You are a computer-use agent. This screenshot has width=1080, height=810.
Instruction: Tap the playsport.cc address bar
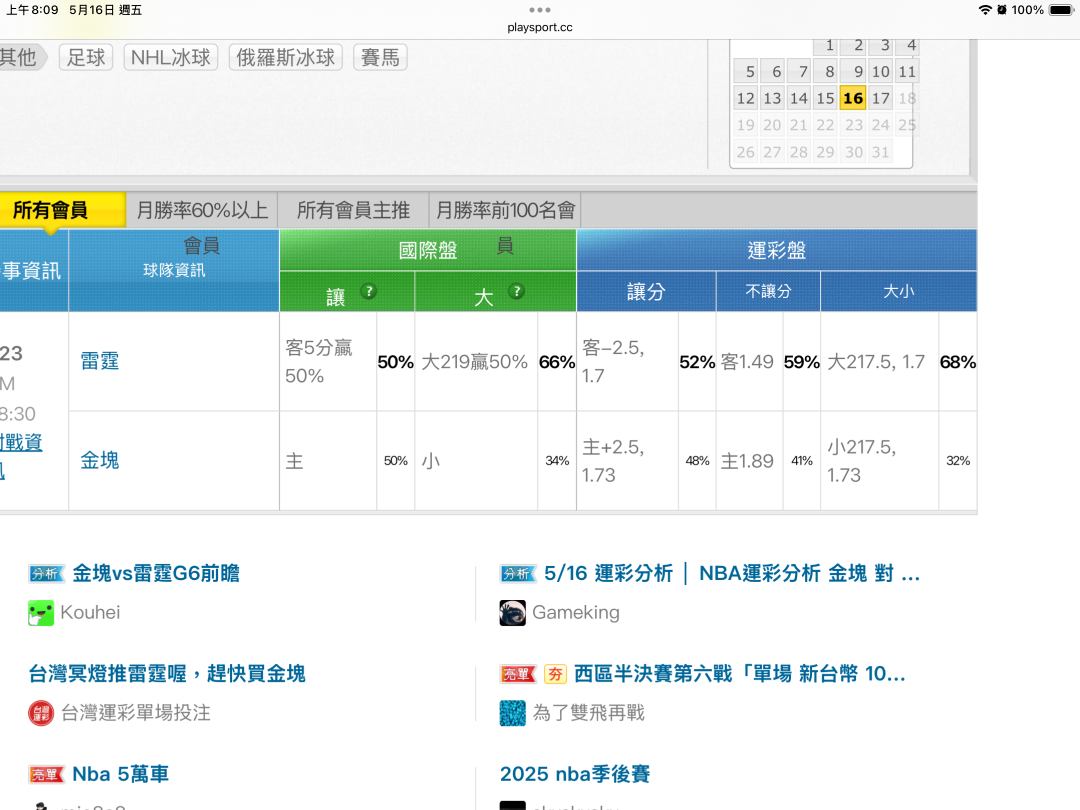tap(540, 28)
